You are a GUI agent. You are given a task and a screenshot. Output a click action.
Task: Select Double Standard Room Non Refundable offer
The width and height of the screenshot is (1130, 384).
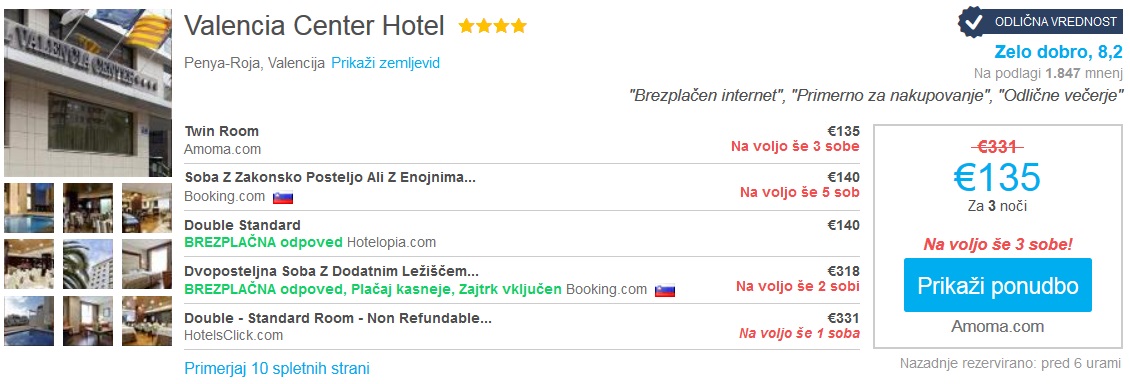click(522, 326)
